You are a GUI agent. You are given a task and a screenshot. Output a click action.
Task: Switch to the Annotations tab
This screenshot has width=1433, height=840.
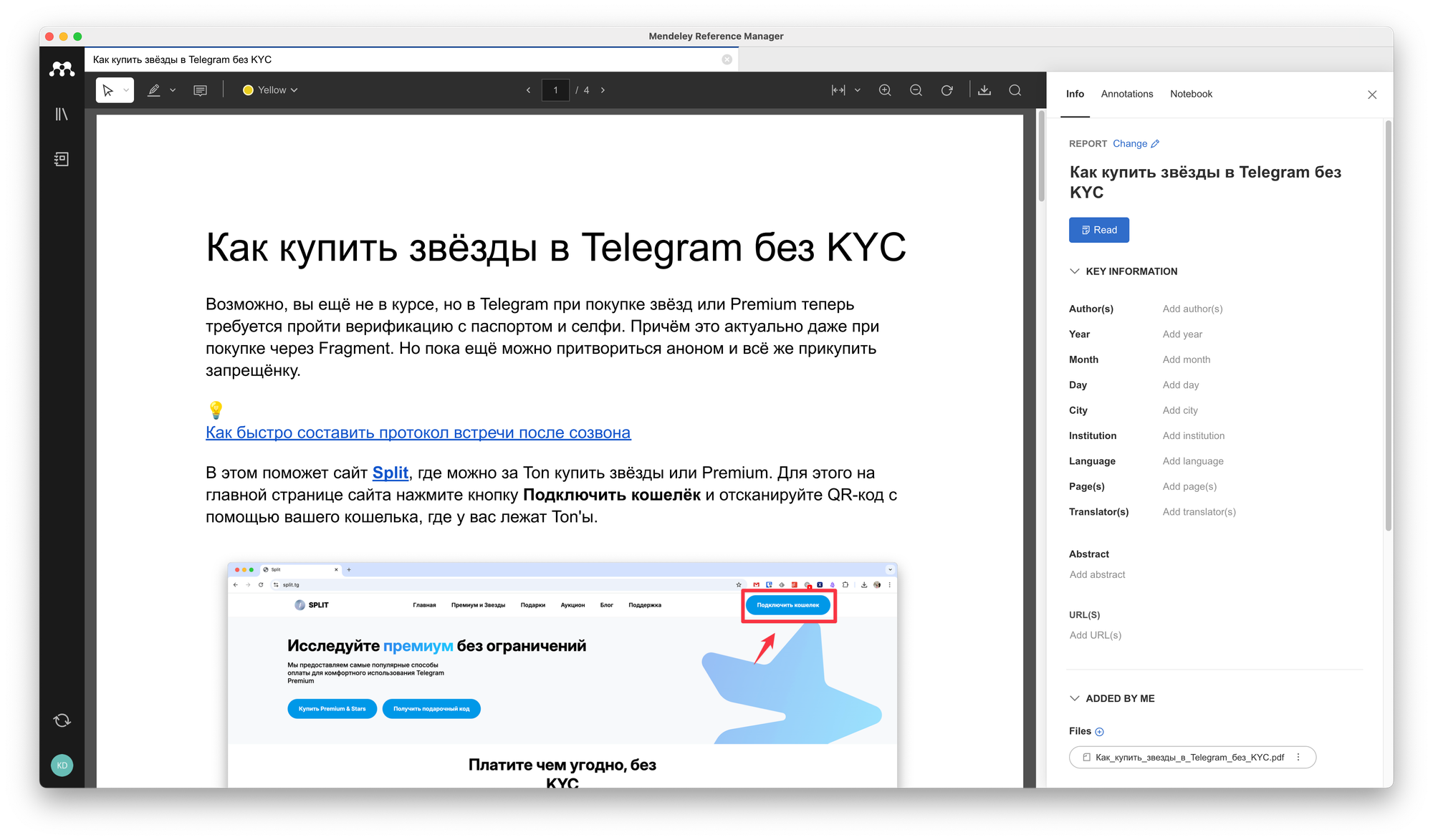pos(1126,94)
